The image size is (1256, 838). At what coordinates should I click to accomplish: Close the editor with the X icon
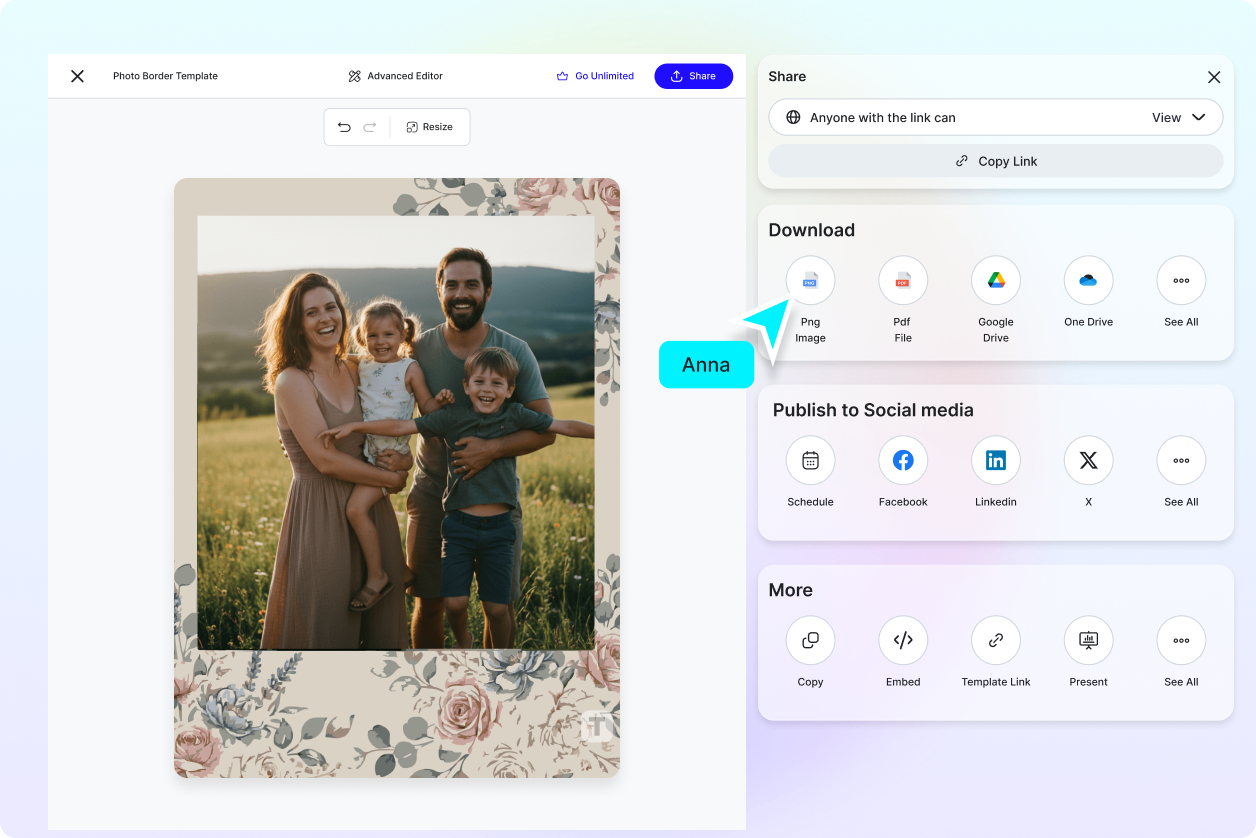point(77,76)
